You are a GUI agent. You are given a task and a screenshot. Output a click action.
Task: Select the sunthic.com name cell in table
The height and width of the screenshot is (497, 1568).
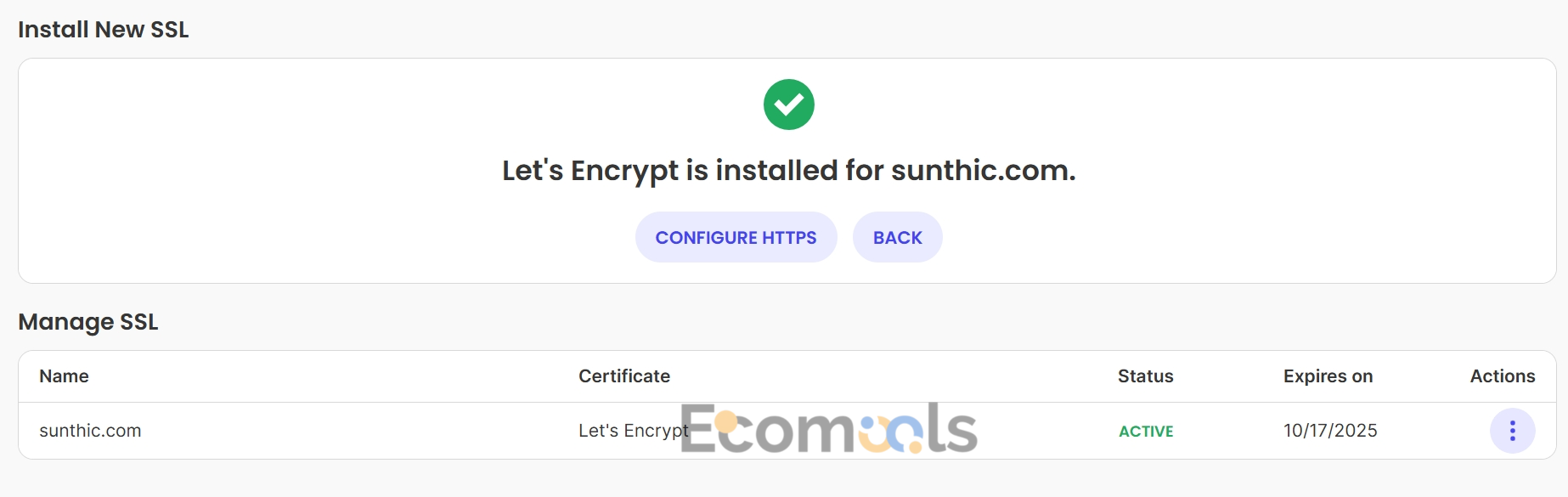[90, 431]
